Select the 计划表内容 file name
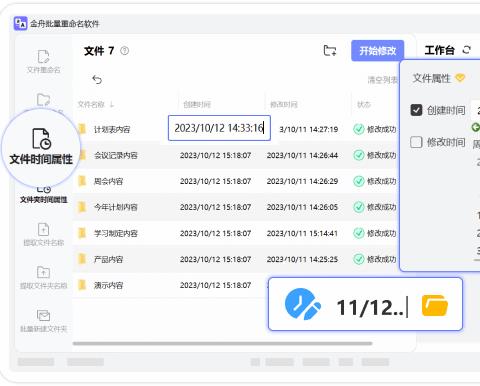The height and width of the screenshot is (386, 480). point(112,129)
